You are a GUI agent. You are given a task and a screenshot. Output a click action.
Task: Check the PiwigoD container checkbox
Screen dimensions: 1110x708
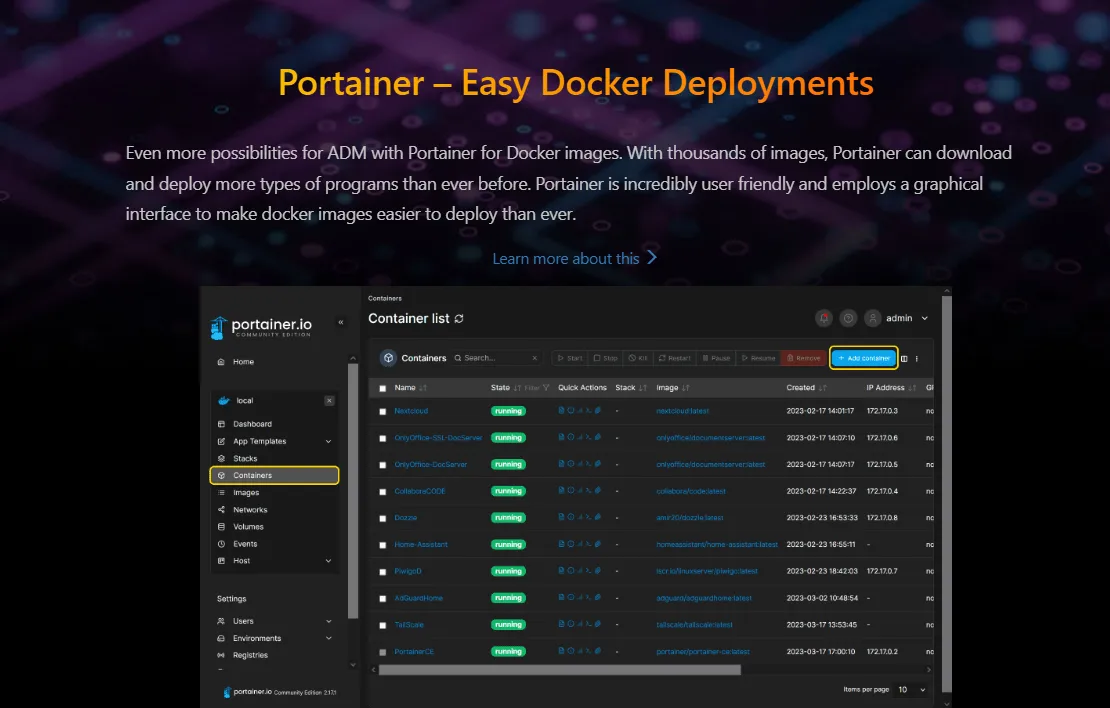click(x=383, y=572)
